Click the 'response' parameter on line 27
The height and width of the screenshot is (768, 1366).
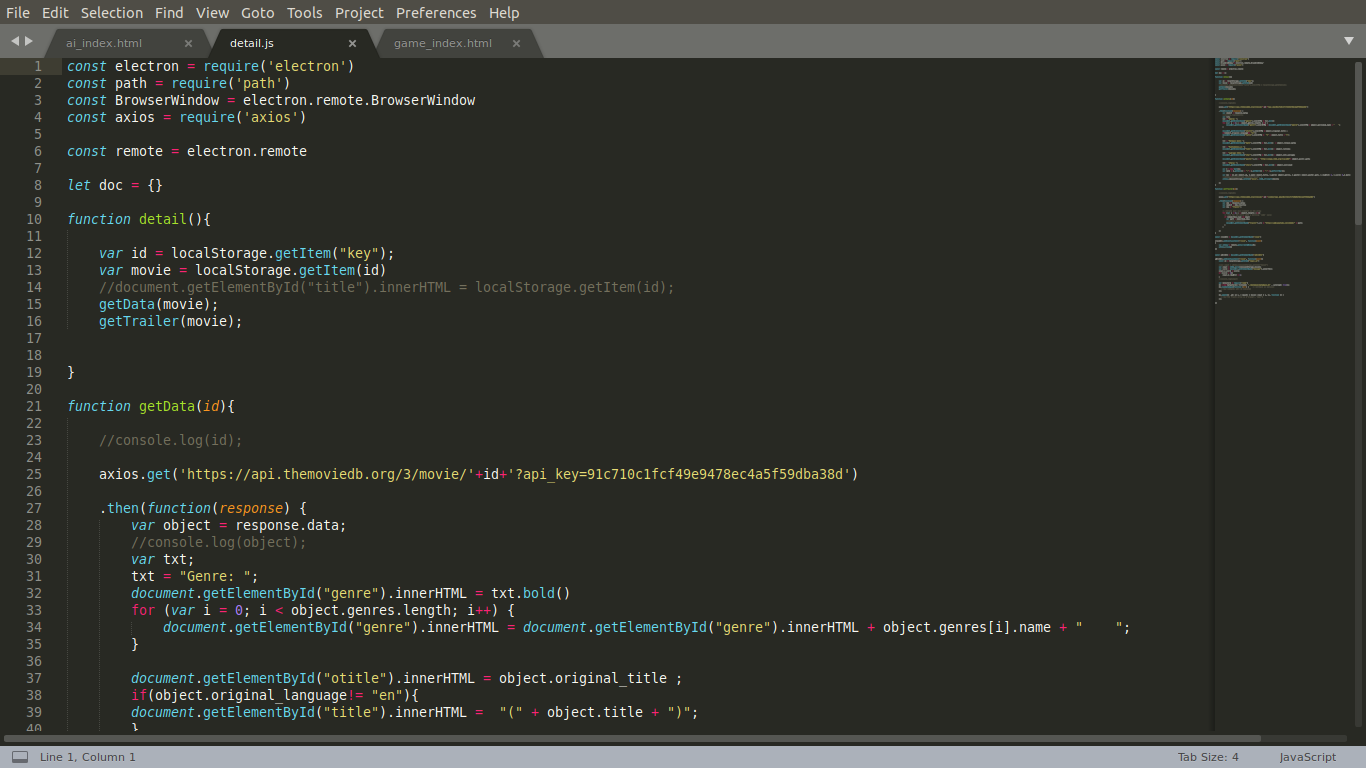point(251,508)
